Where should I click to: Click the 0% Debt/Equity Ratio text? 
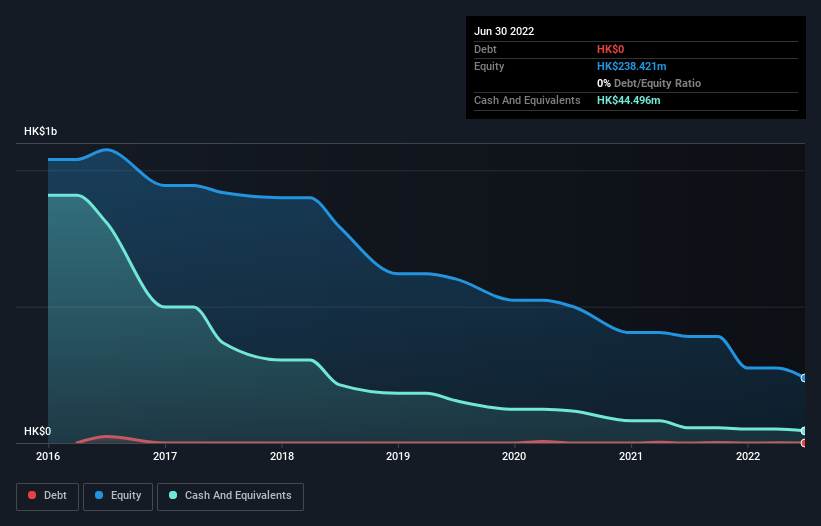(x=649, y=83)
